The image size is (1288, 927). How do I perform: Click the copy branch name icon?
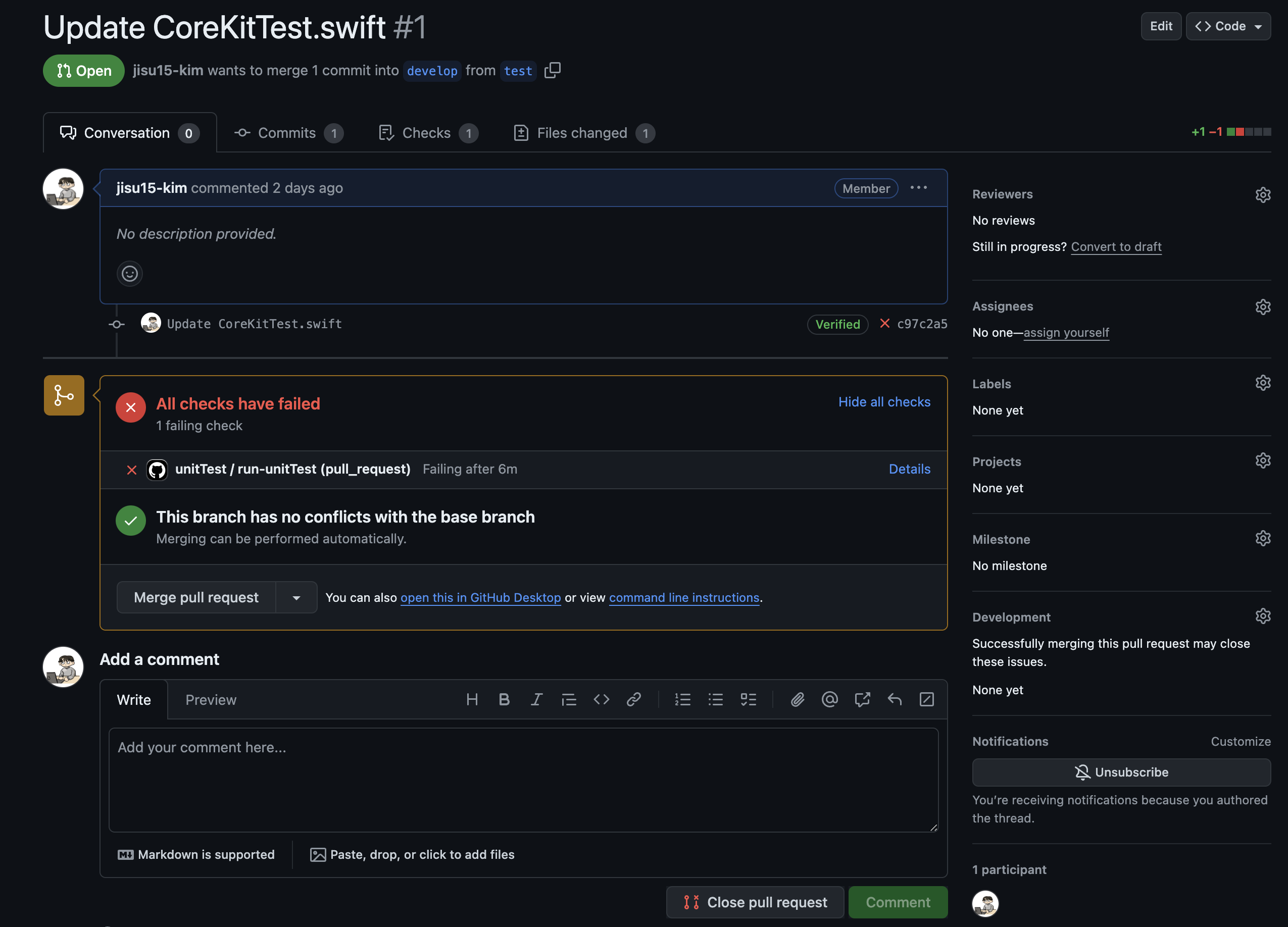[552, 70]
